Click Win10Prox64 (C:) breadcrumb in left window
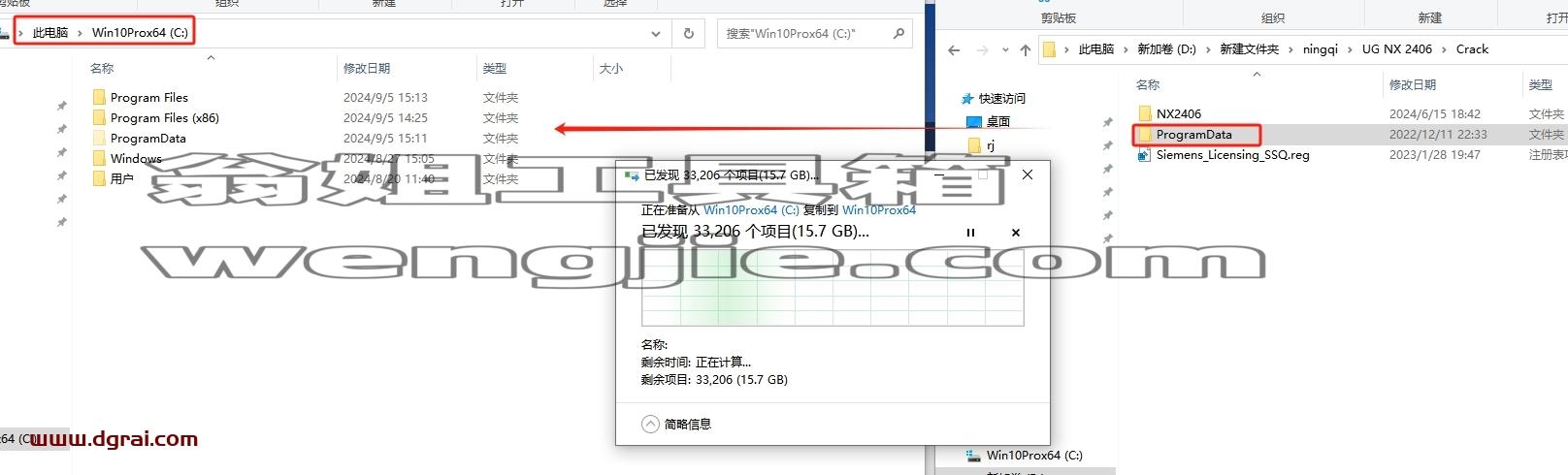The image size is (1568, 475). coord(140,32)
